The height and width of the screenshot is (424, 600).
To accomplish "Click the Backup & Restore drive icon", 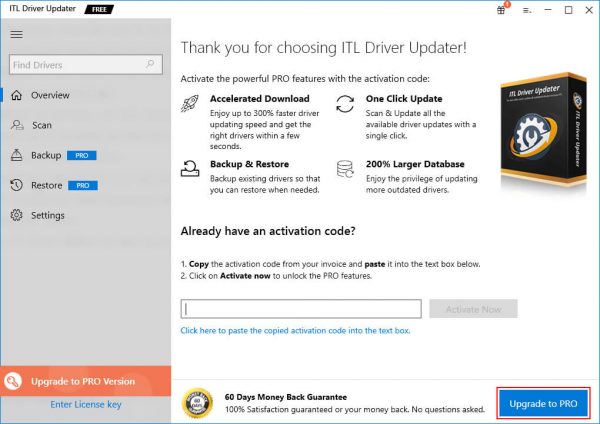I will pyautogui.click(x=190, y=169).
